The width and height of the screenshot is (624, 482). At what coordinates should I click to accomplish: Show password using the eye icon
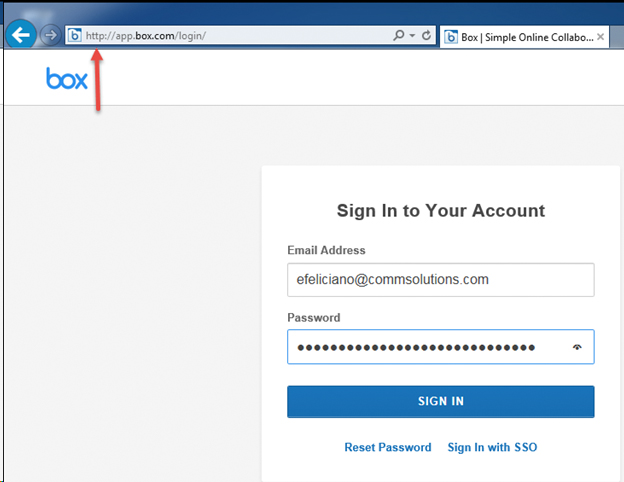click(x=577, y=347)
